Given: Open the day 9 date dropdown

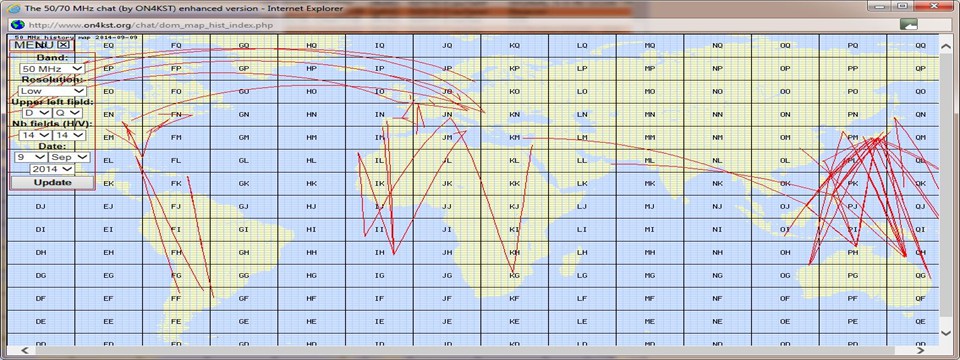Looking at the screenshot, I should coord(31,157).
